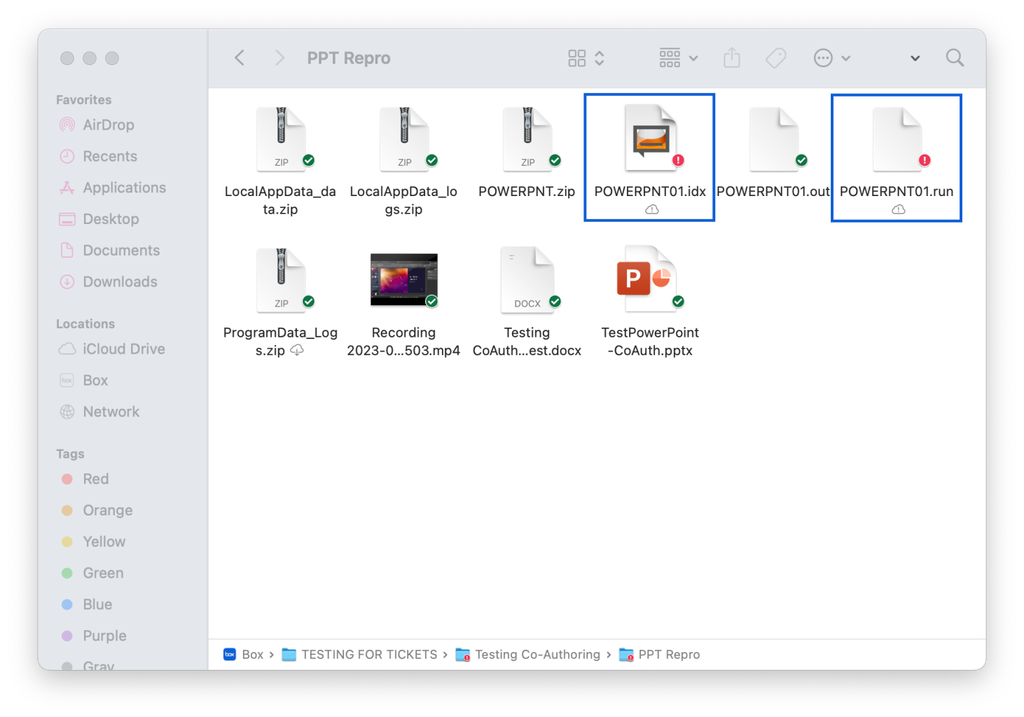The width and height of the screenshot is (1024, 717).
Task: Toggle icon view switcher in toolbar
Action: click(x=586, y=58)
